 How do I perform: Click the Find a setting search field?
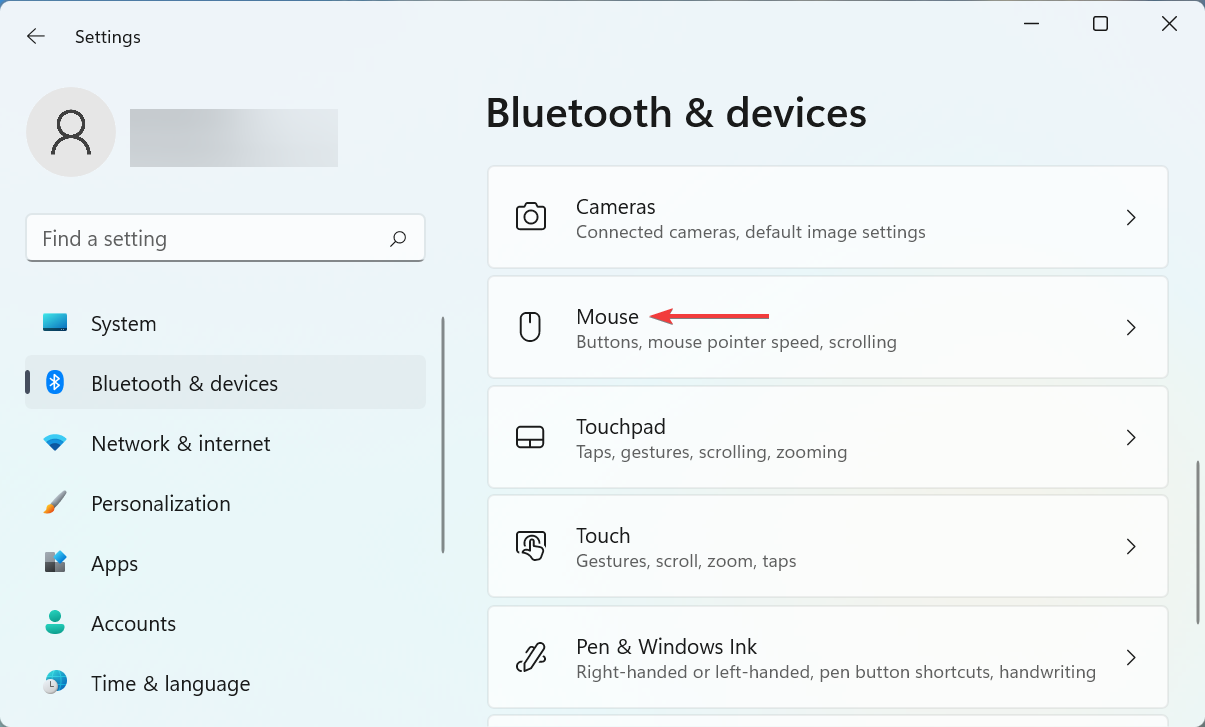200,238
